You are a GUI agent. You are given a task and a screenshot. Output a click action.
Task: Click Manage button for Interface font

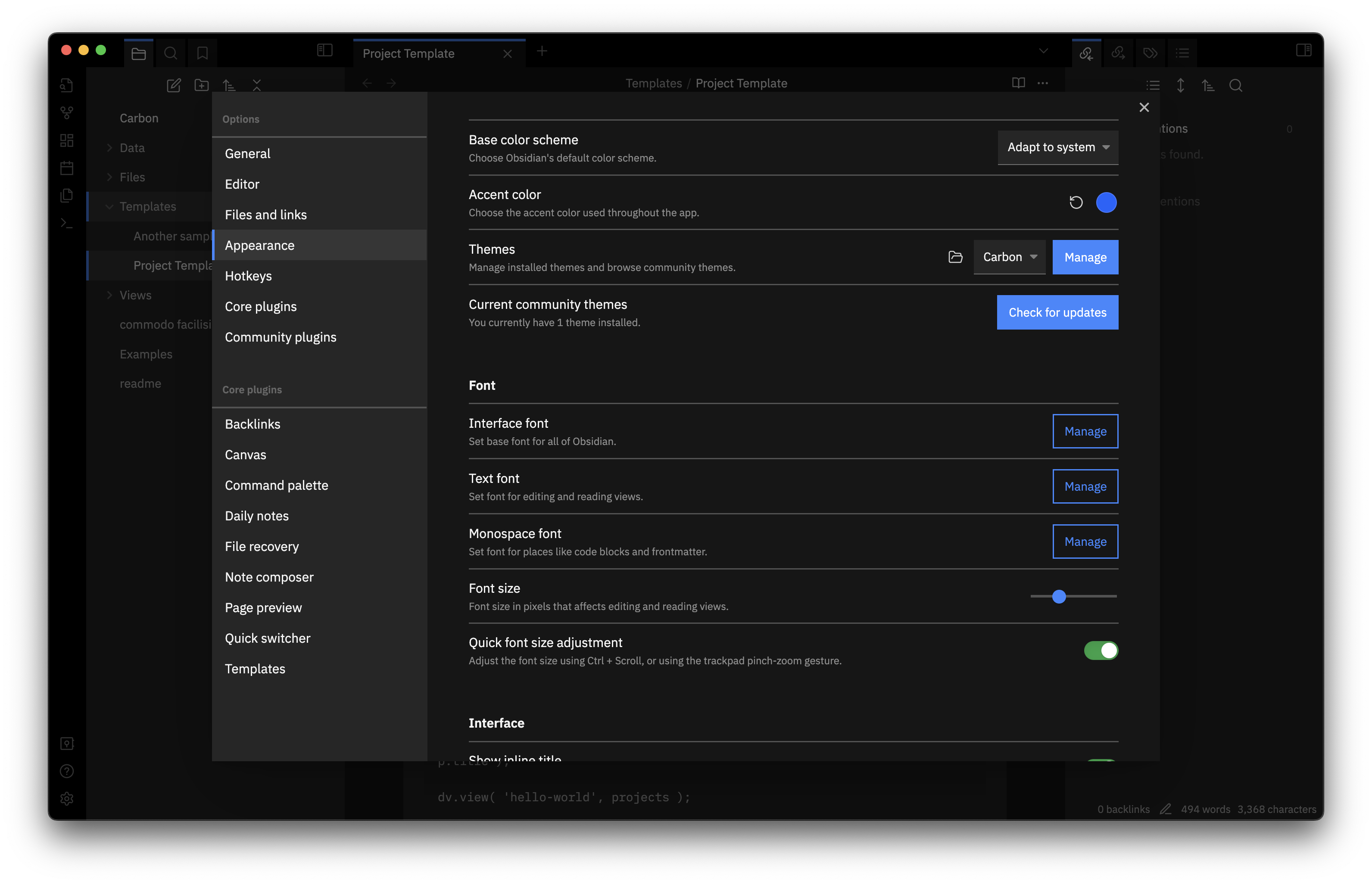1085,432
